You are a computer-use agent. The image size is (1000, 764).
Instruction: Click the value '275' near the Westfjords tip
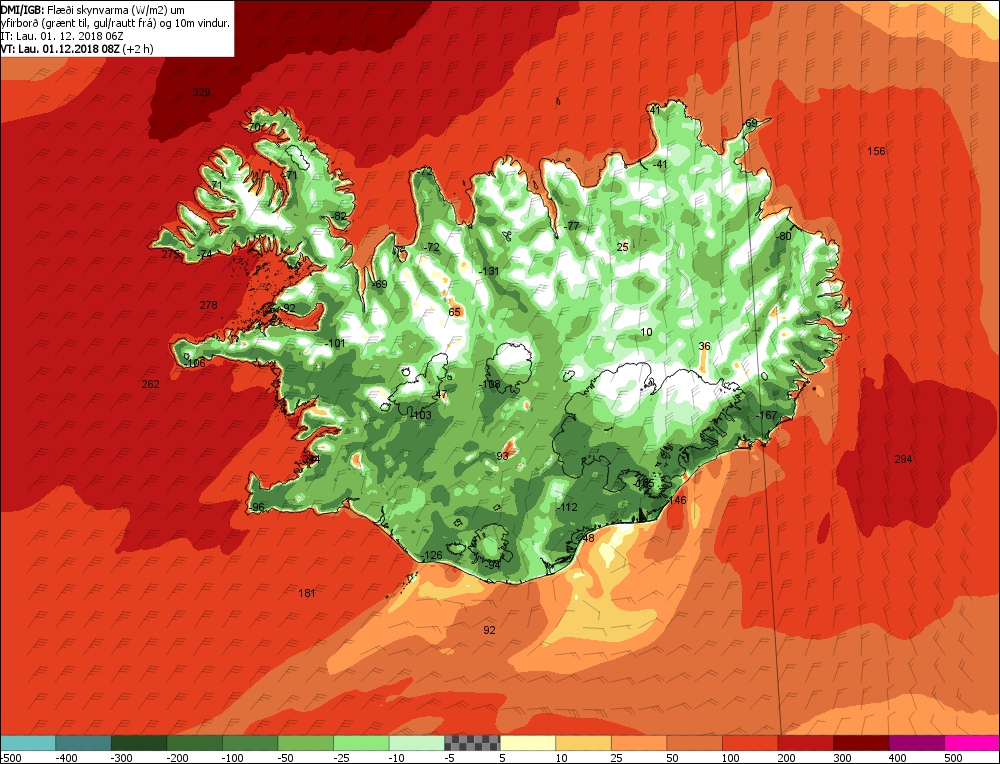pos(170,254)
